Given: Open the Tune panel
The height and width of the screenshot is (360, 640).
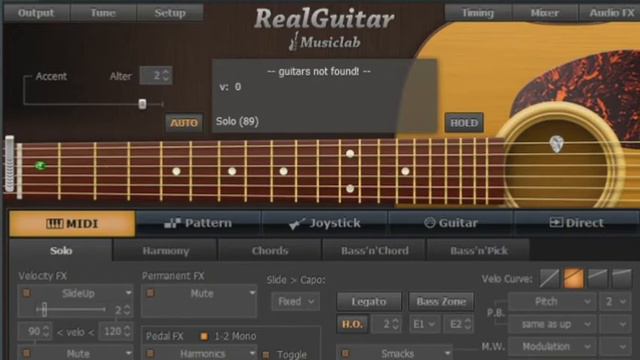Looking at the screenshot, I should pos(103,13).
